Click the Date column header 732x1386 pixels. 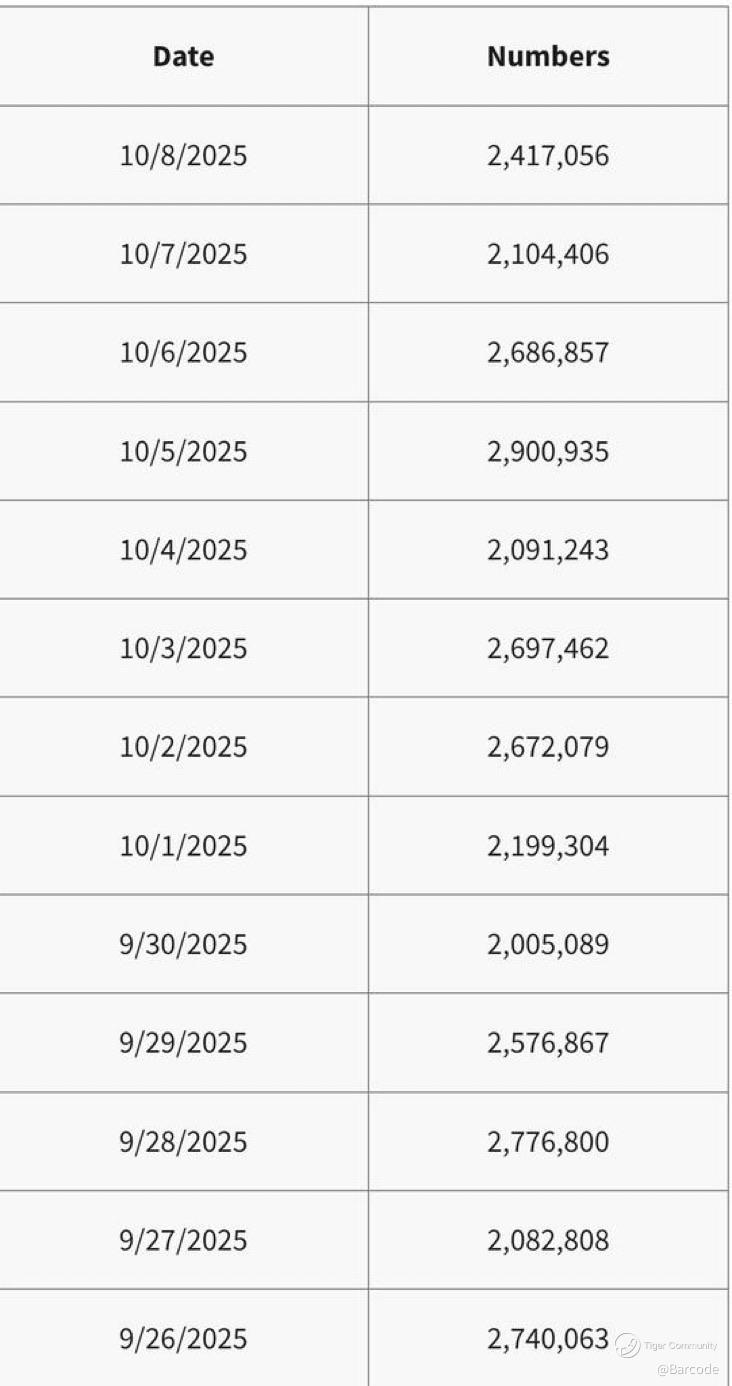point(184,57)
